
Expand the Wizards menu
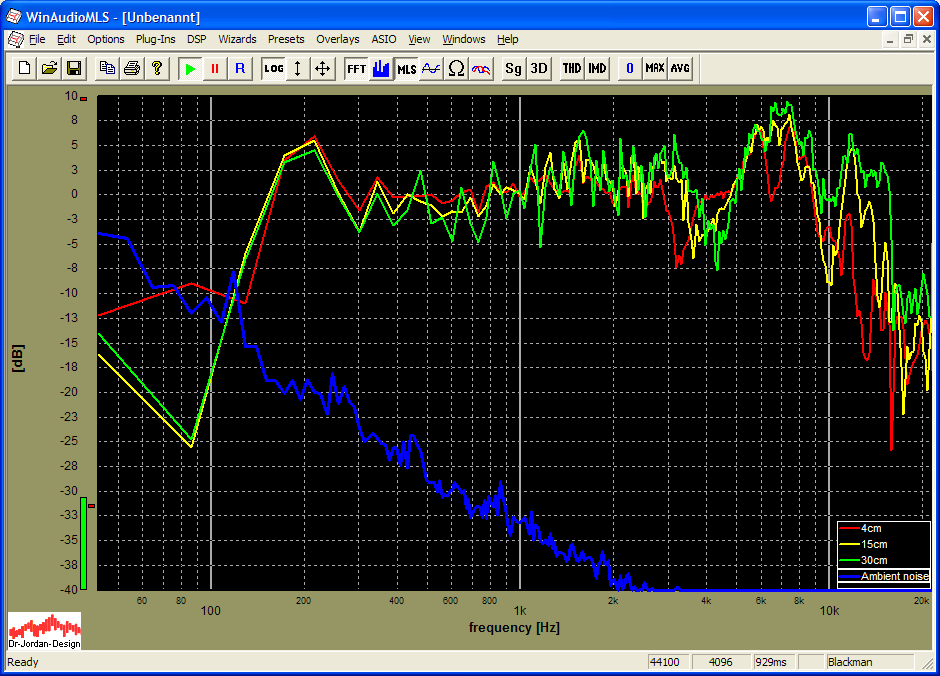point(237,39)
